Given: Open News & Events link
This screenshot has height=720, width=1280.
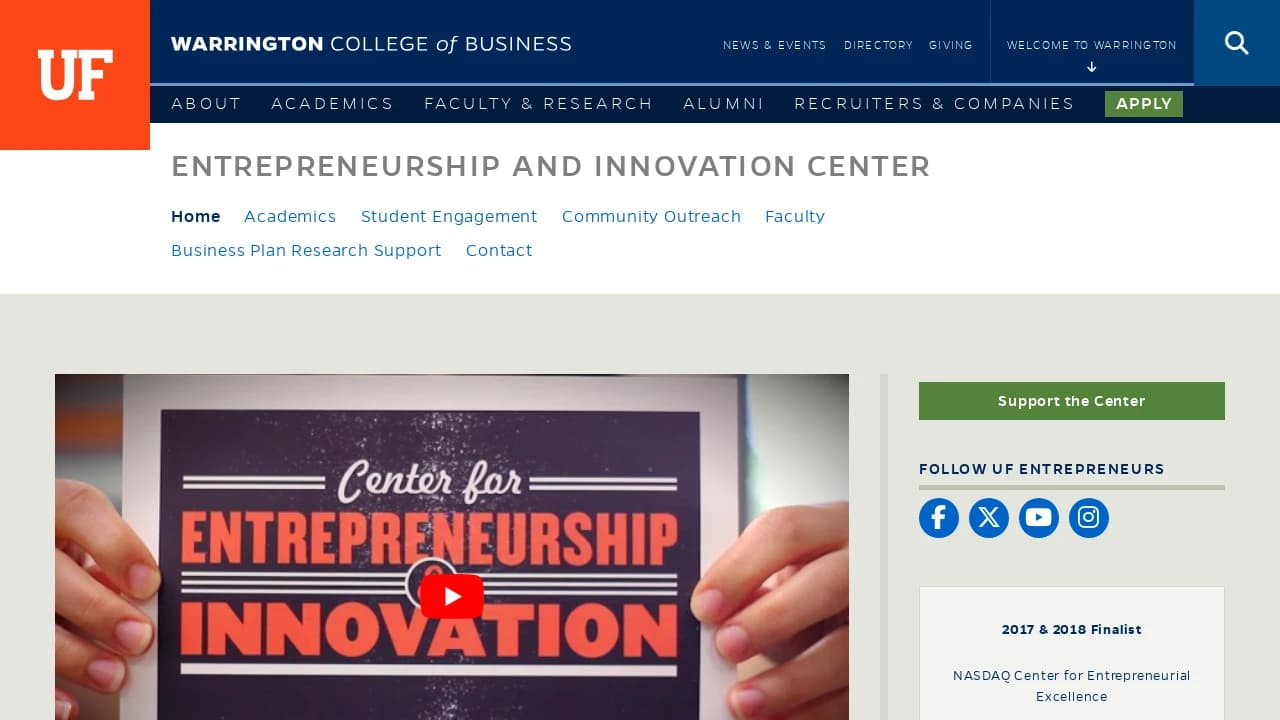Looking at the screenshot, I should coord(774,45).
